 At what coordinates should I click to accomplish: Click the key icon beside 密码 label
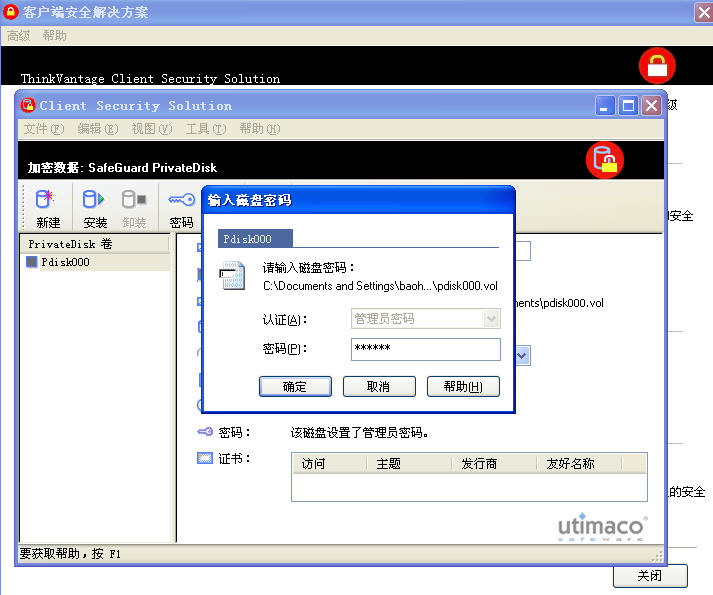point(205,432)
